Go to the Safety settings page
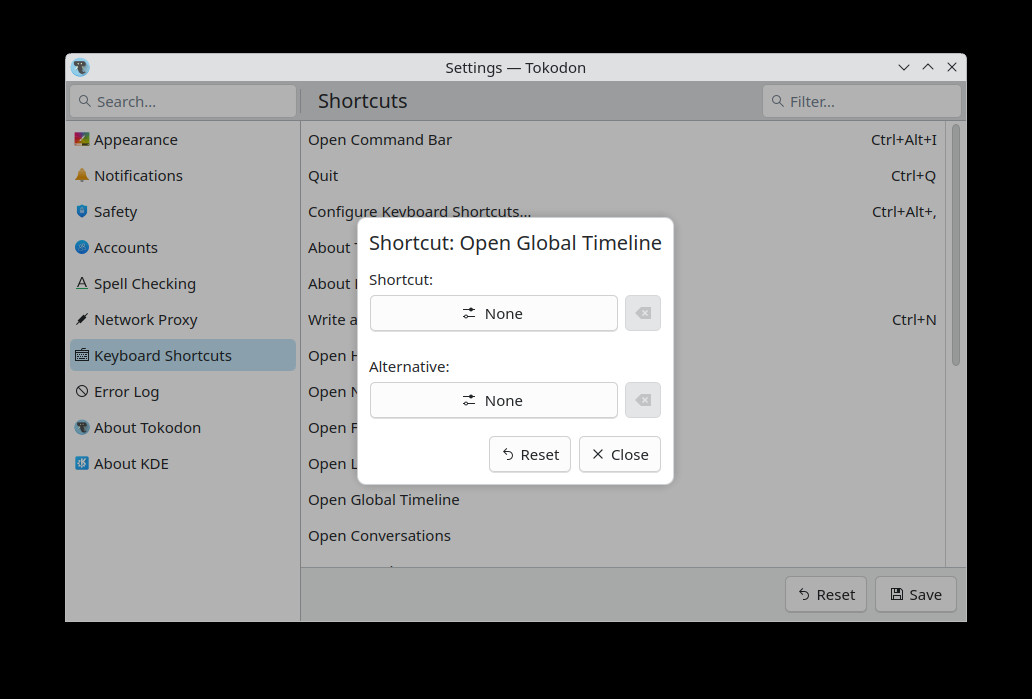 [183, 211]
